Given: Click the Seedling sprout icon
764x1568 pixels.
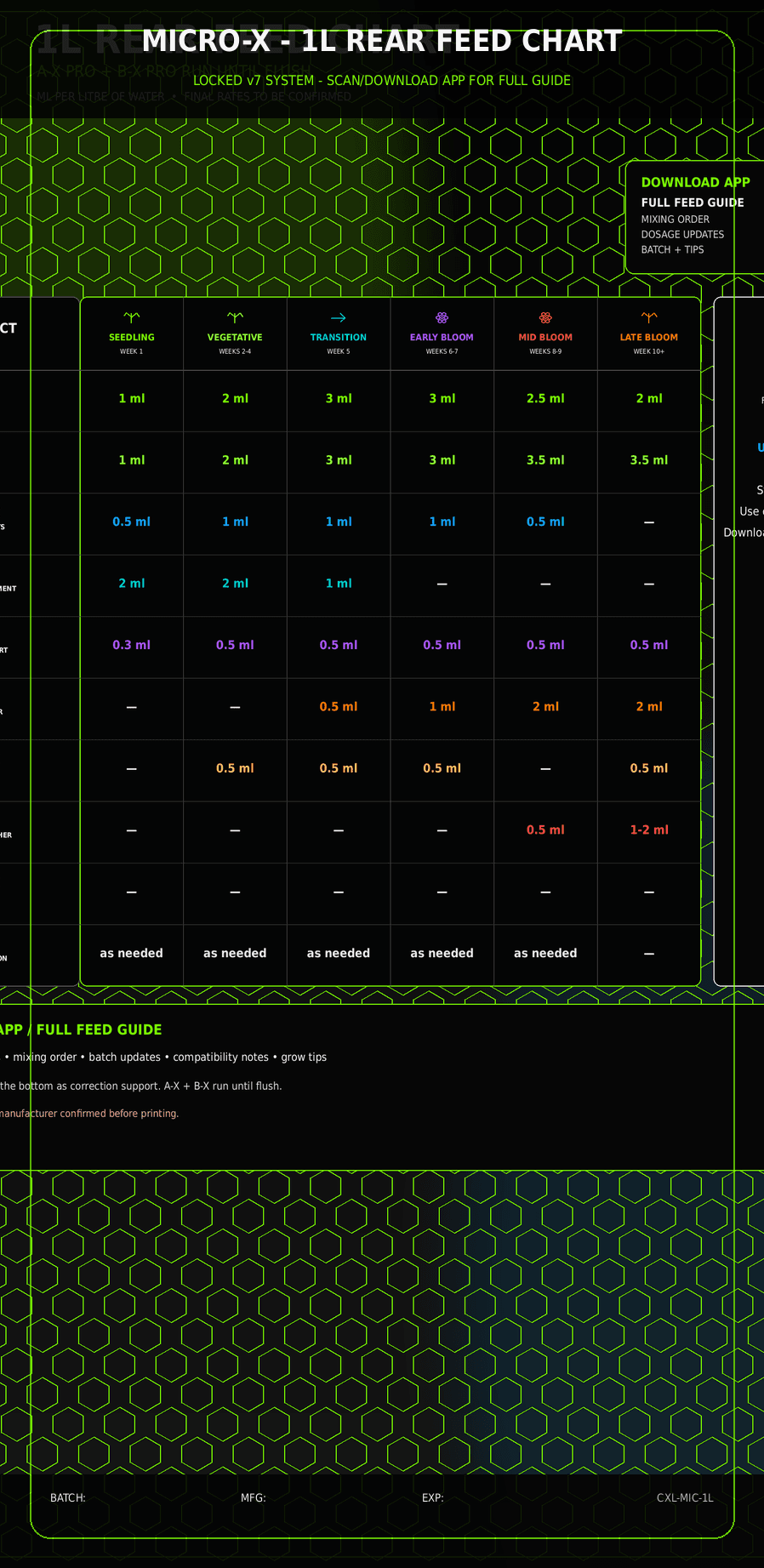Looking at the screenshot, I should (132, 317).
